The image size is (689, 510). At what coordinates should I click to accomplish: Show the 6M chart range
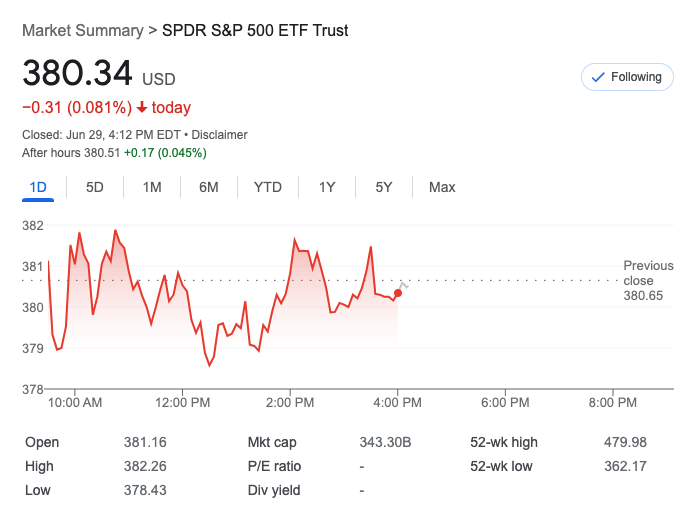click(208, 187)
